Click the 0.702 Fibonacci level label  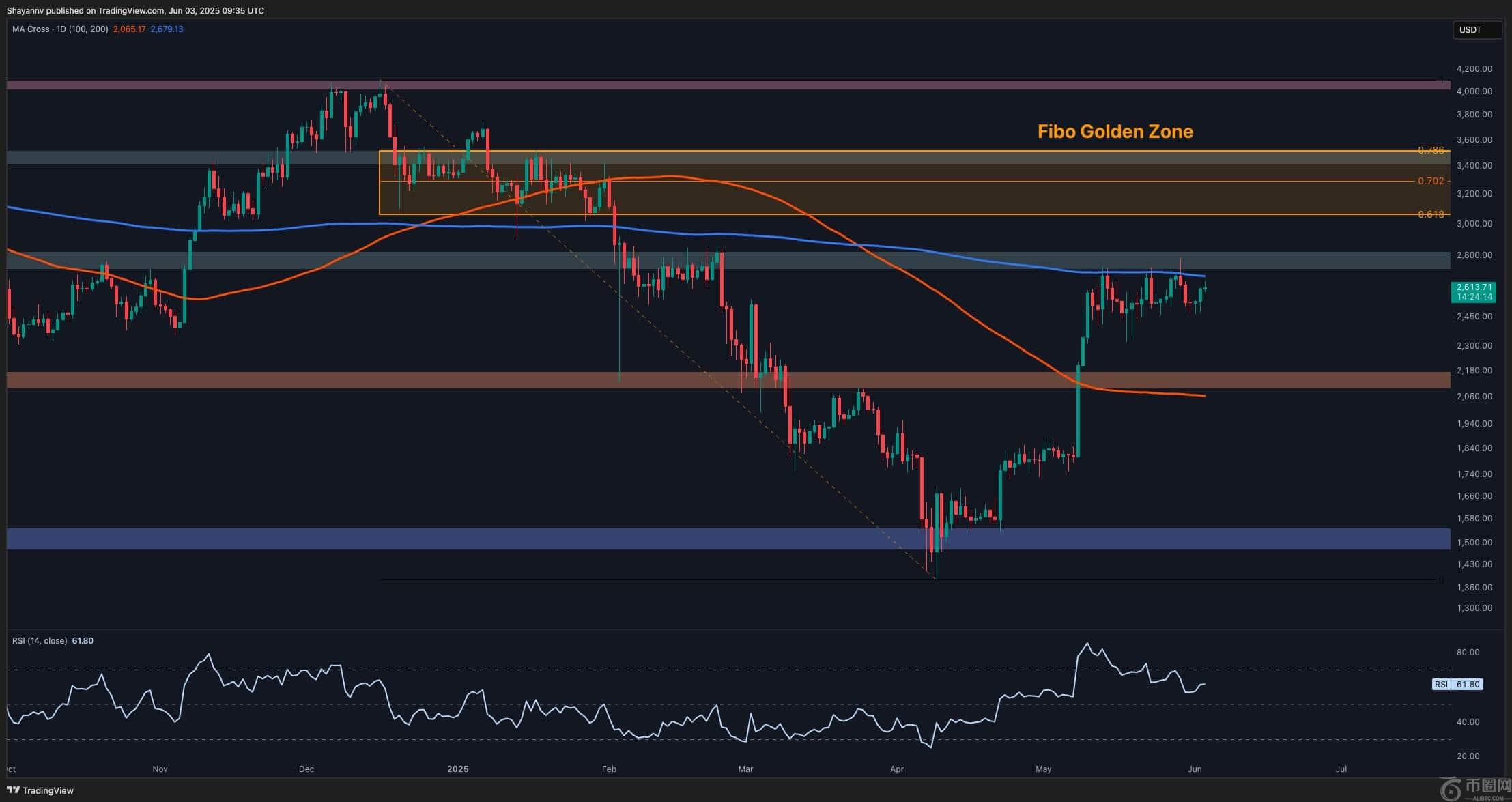coord(1430,181)
